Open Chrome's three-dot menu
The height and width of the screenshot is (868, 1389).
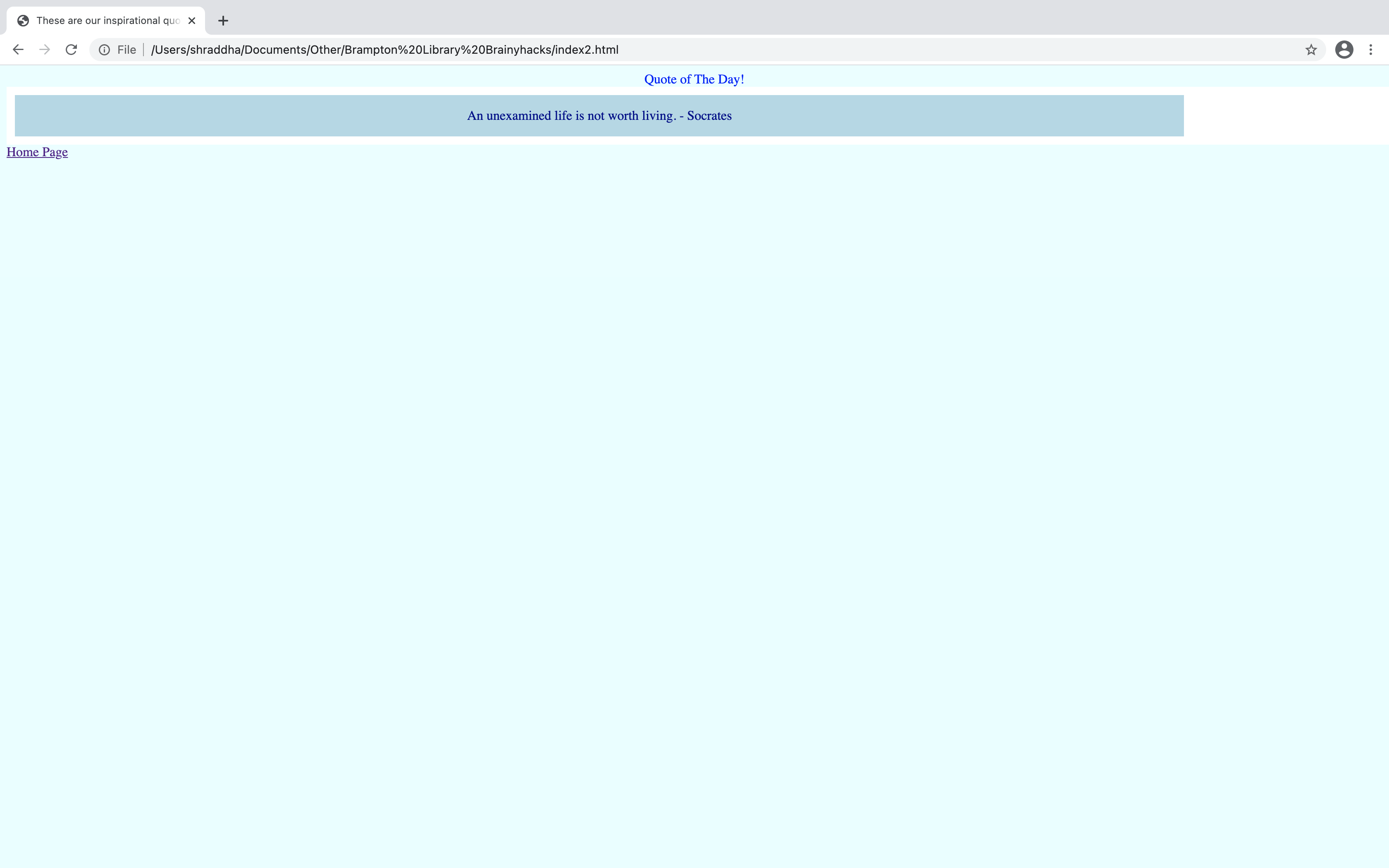click(x=1371, y=50)
